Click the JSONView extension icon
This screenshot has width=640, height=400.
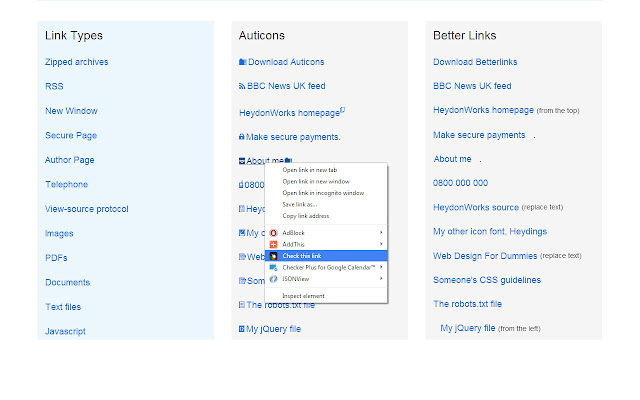pos(273,279)
